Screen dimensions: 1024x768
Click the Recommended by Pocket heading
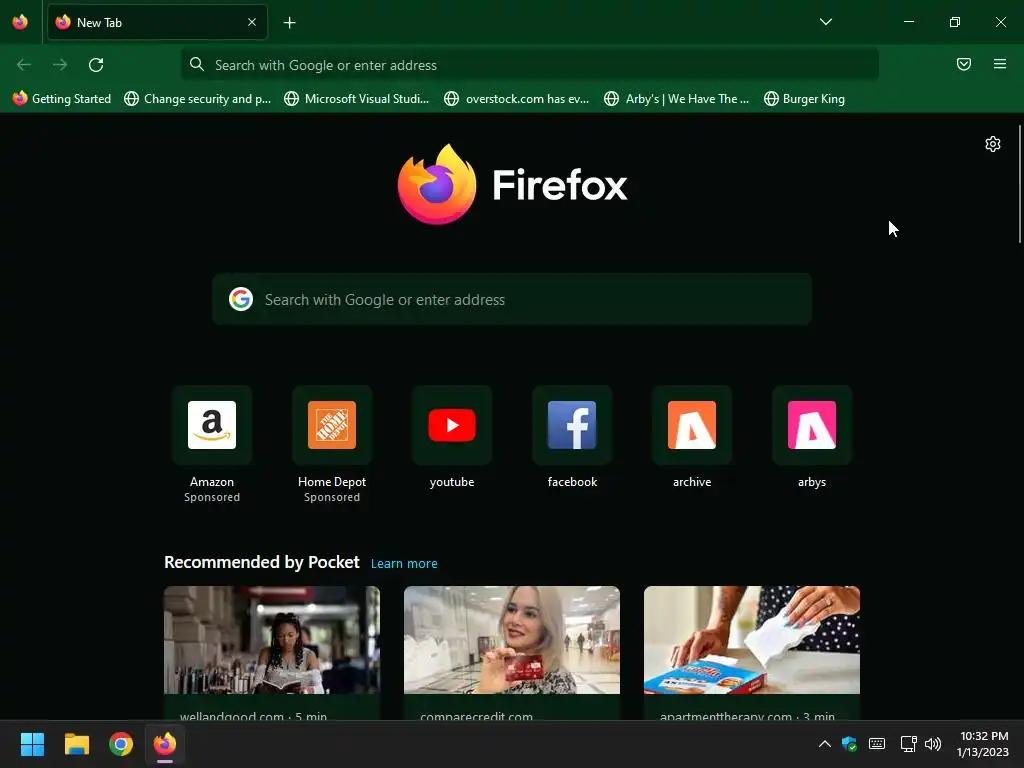click(x=262, y=562)
